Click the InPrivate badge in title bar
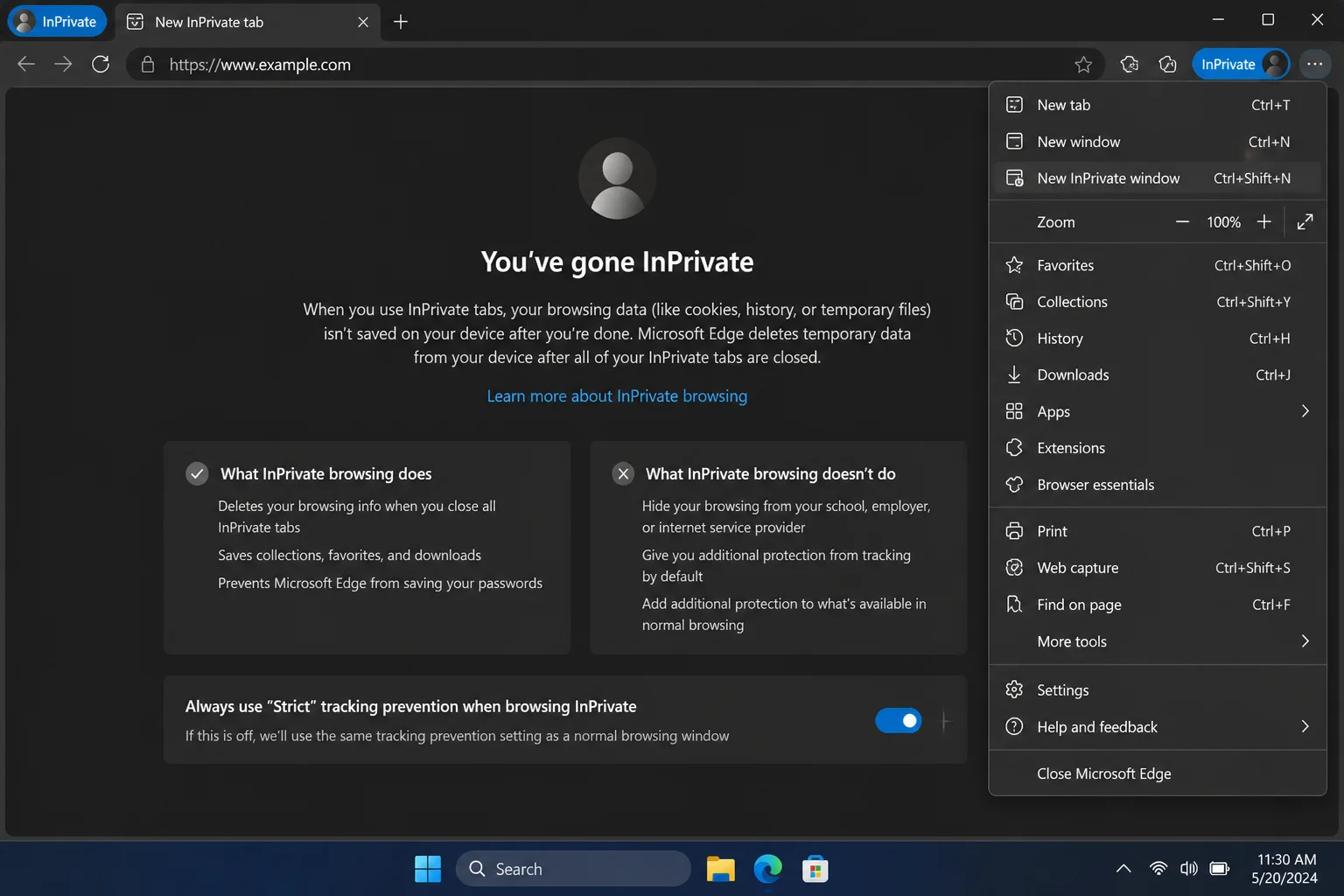This screenshot has height=896, width=1344. coord(57,22)
